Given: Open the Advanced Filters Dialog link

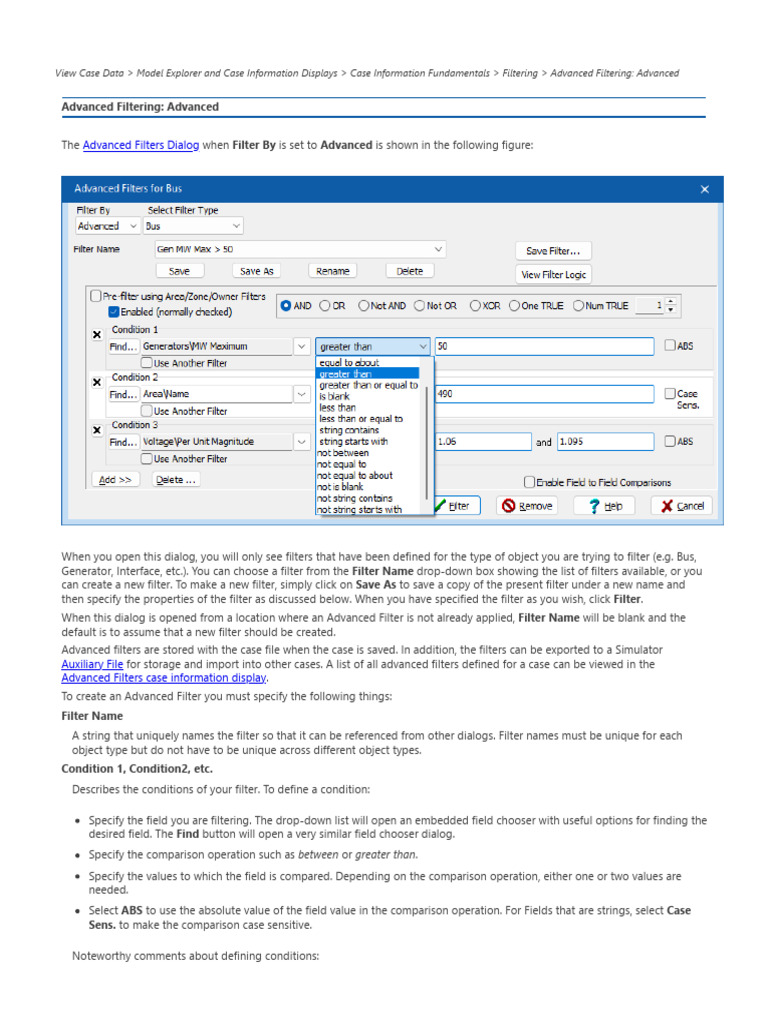Looking at the screenshot, I should pos(141,145).
